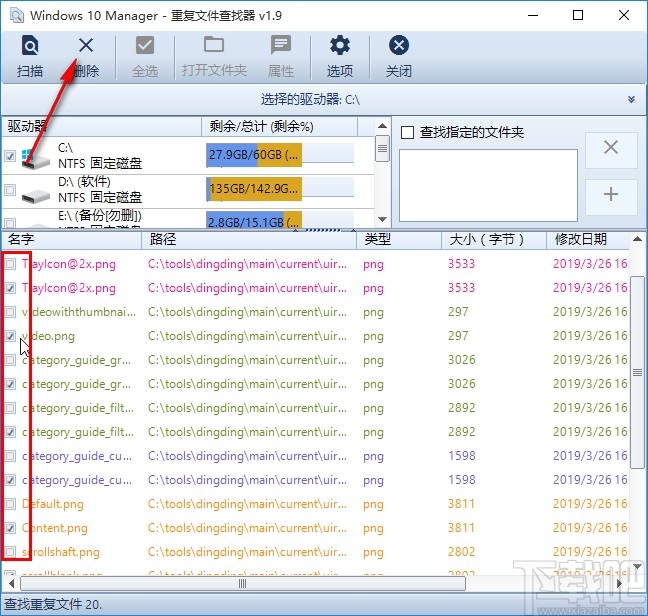
Task: Click results list scroll-down arrow
Action: click(637, 566)
